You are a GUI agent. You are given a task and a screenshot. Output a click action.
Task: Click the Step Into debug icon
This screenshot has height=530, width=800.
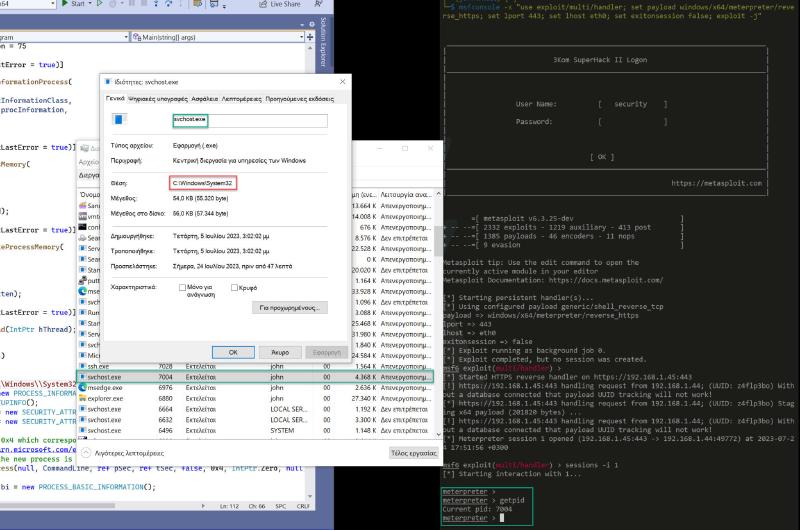[x=157, y=4]
